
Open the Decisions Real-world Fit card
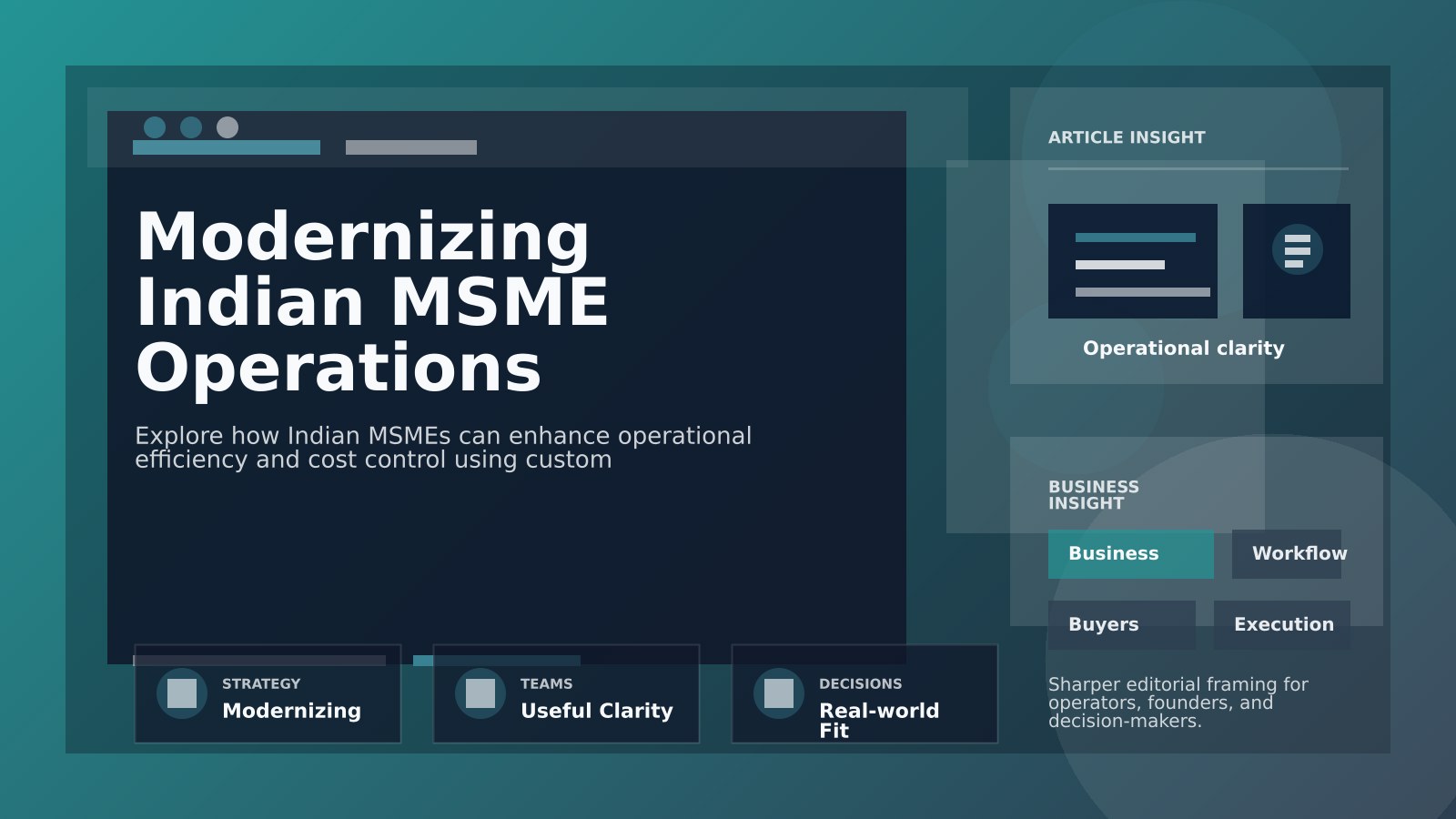[x=864, y=693]
